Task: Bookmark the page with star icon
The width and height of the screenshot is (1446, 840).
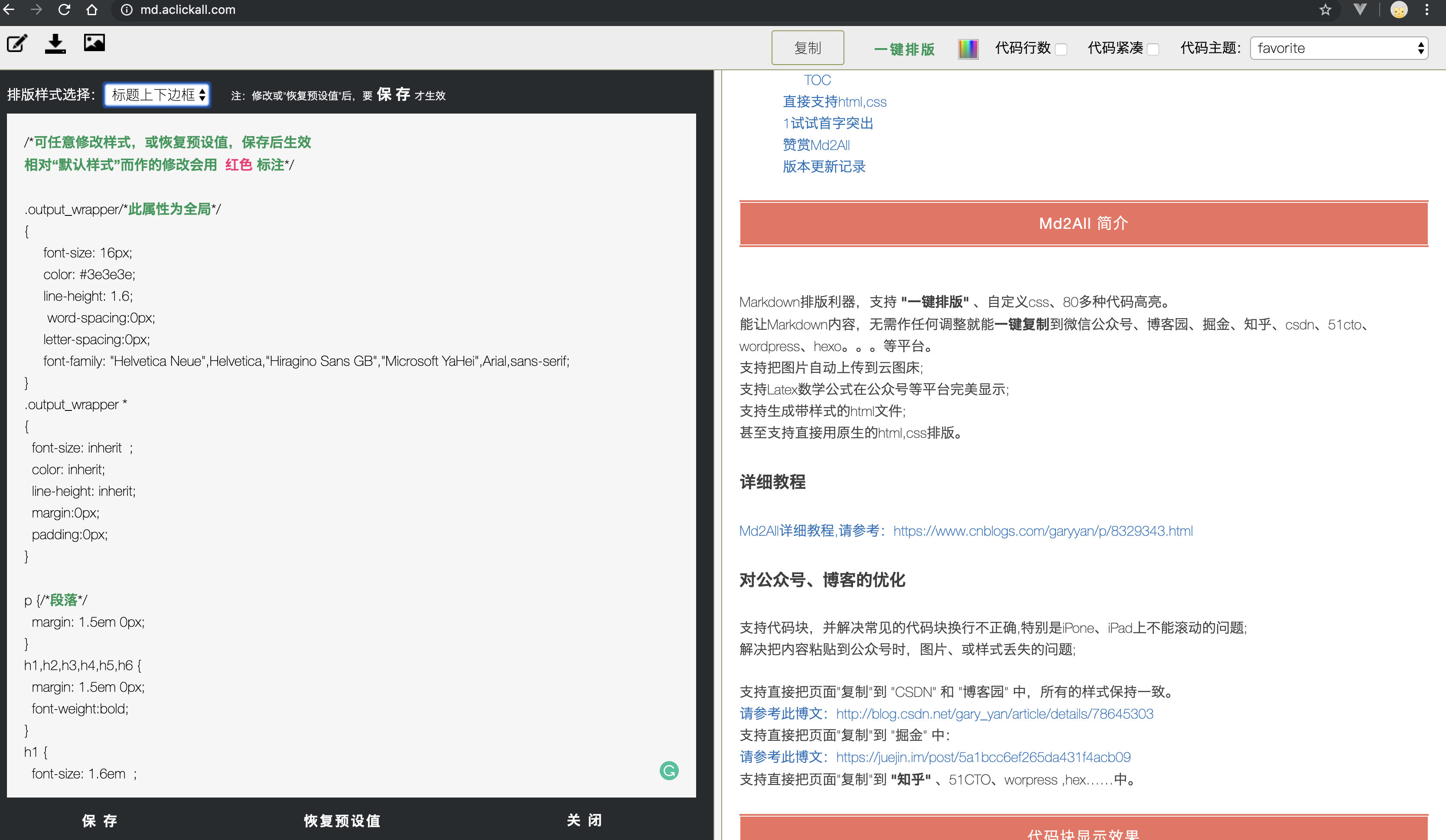Action: (x=1325, y=10)
